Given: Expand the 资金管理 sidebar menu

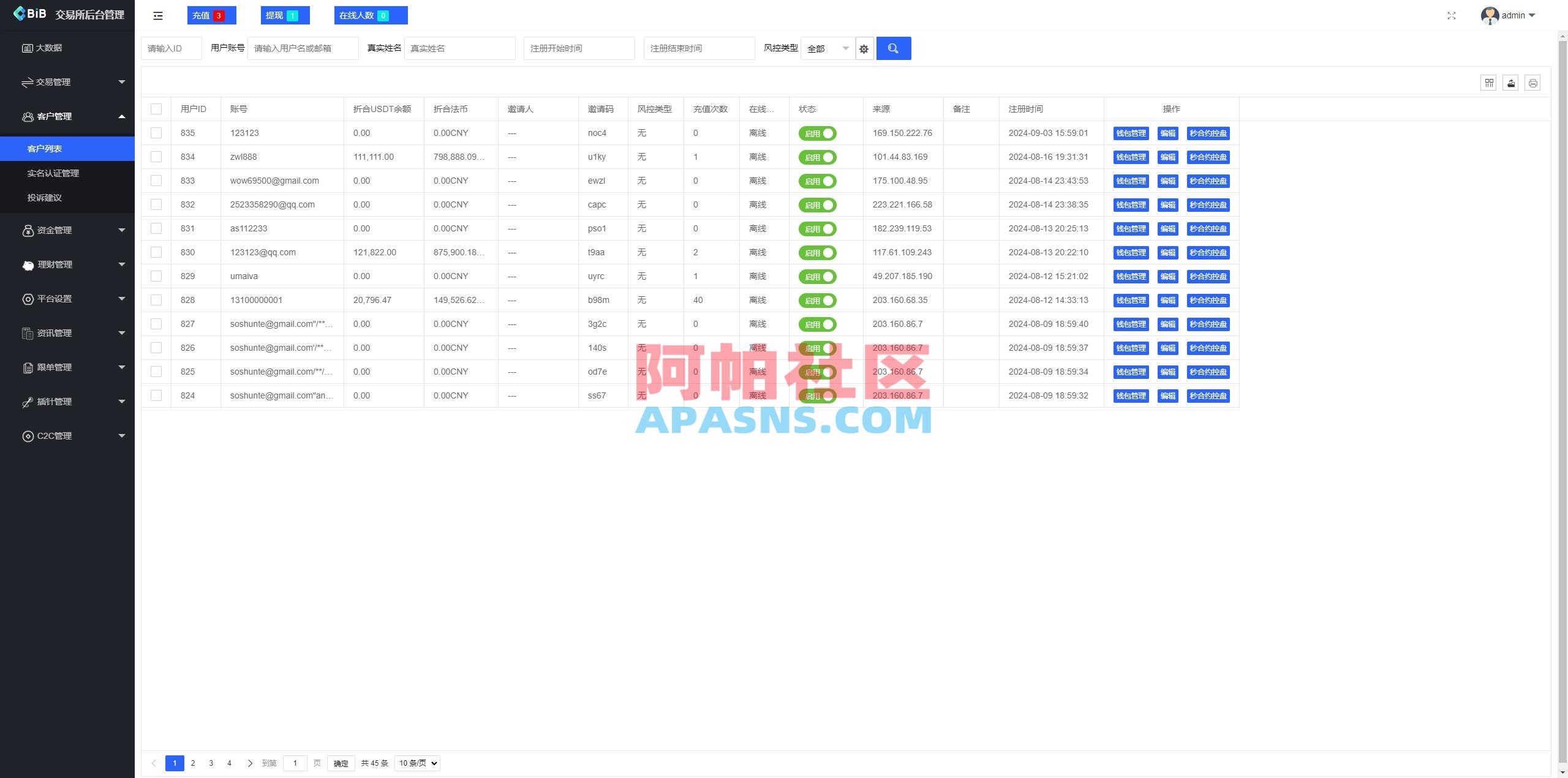Looking at the screenshot, I should click(x=54, y=230).
